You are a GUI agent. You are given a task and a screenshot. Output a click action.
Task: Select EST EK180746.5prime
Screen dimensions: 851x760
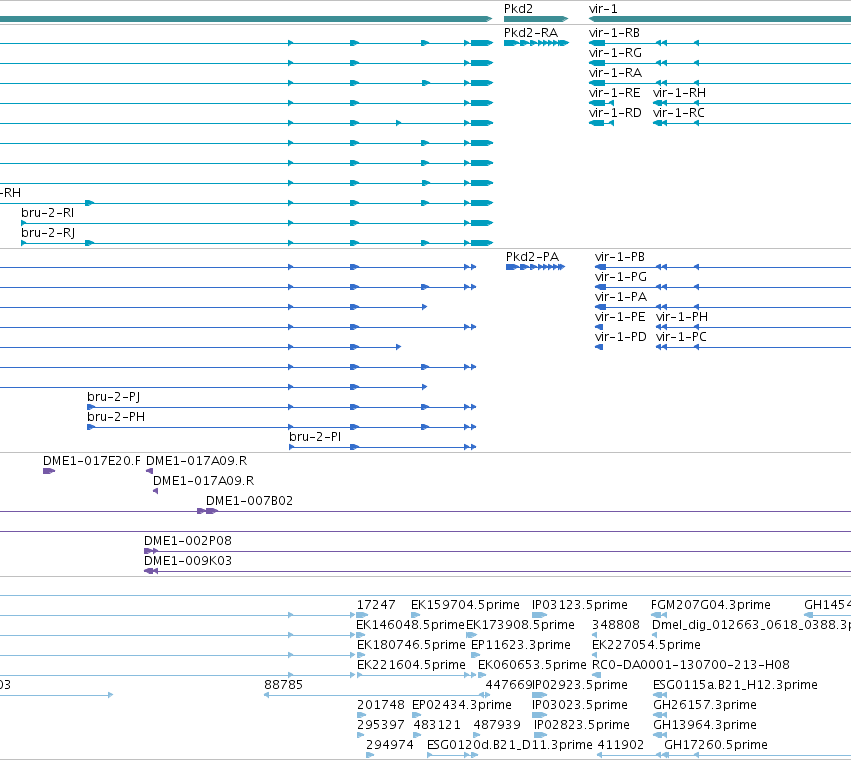point(411,646)
